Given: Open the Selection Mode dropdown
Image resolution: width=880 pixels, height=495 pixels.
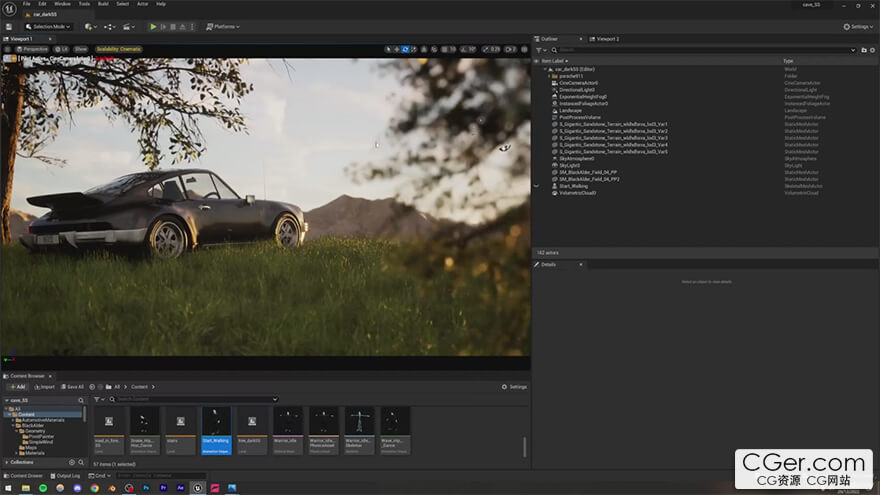Looking at the screenshot, I should pyautogui.click(x=47, y=27).
